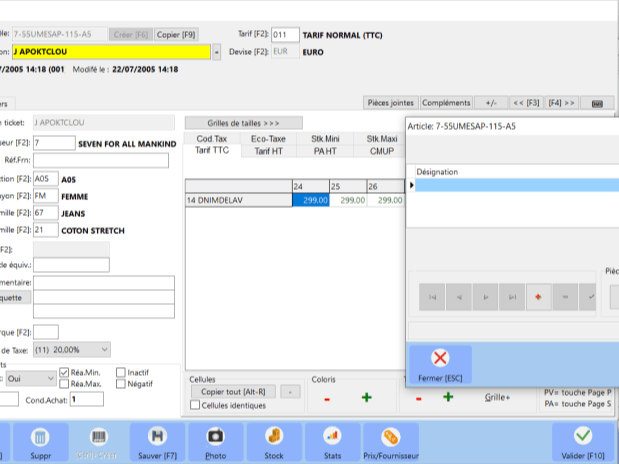619x464 pixels.
Task: Open Photo via camera icon
Action: [x=216, y=441]
